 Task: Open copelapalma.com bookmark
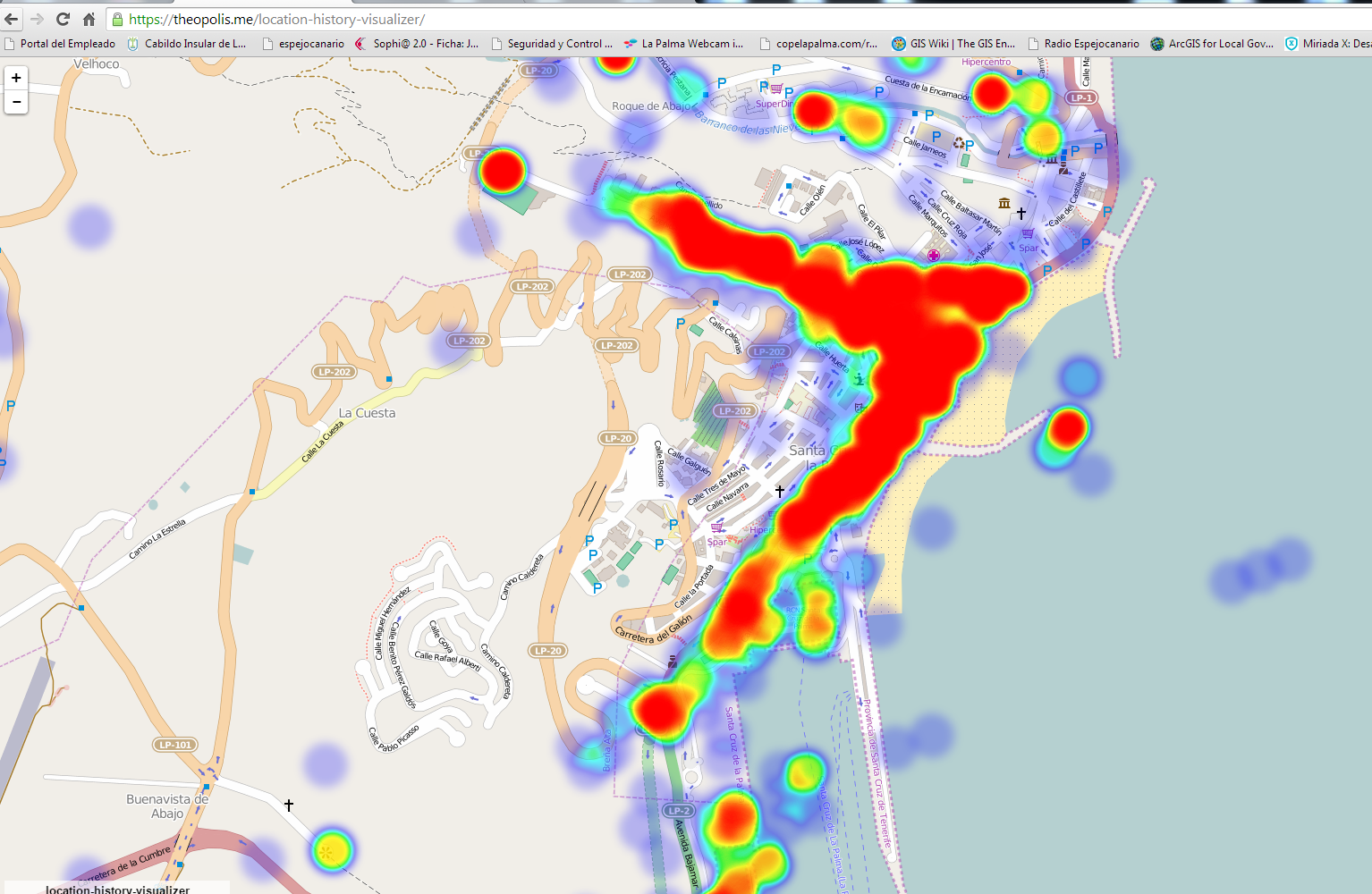[x=818, y=44]
